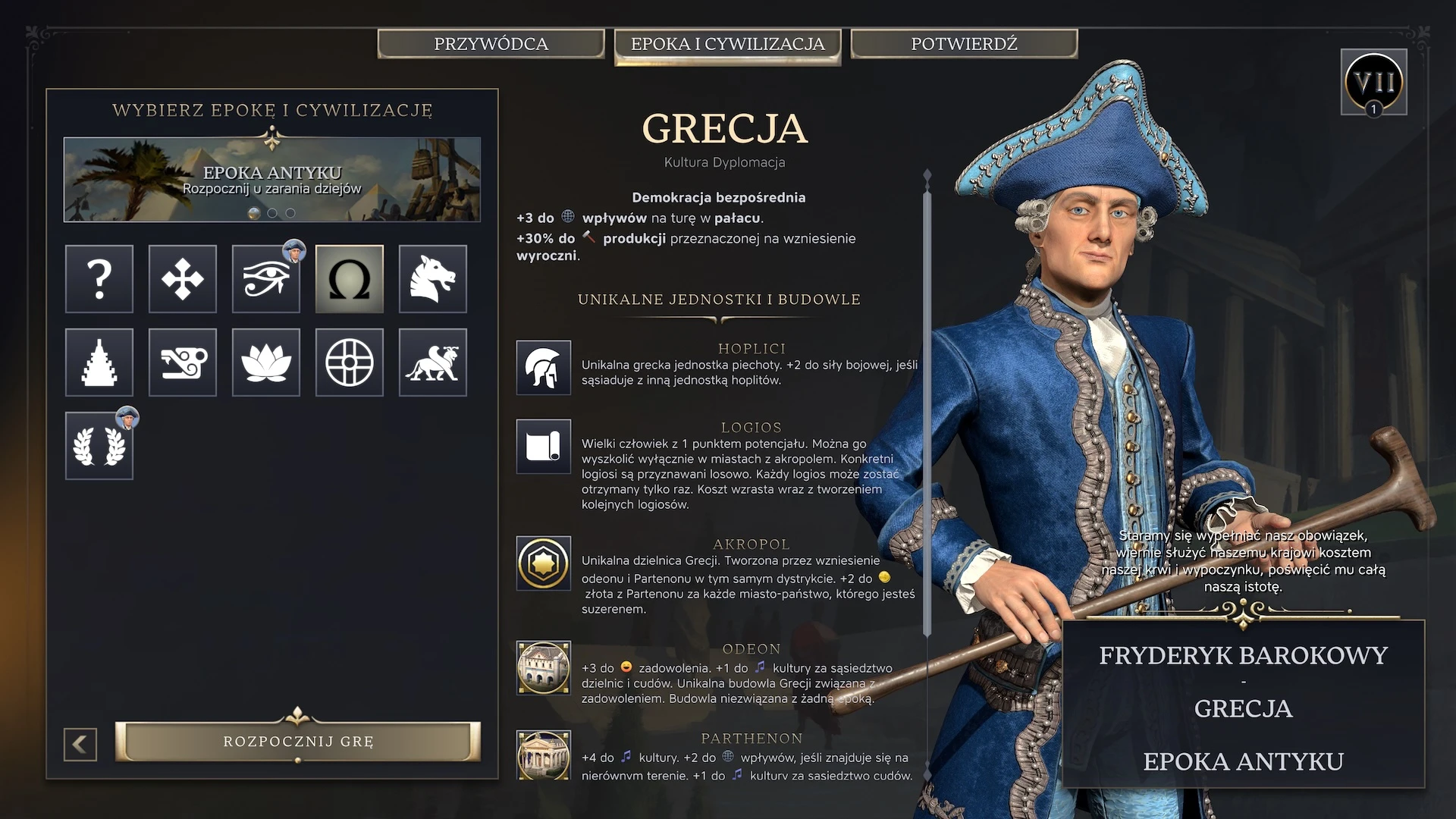Pick the horse head civilization icon
The width and height of the screenshot is (1456, 819).
tap(433, 279)
